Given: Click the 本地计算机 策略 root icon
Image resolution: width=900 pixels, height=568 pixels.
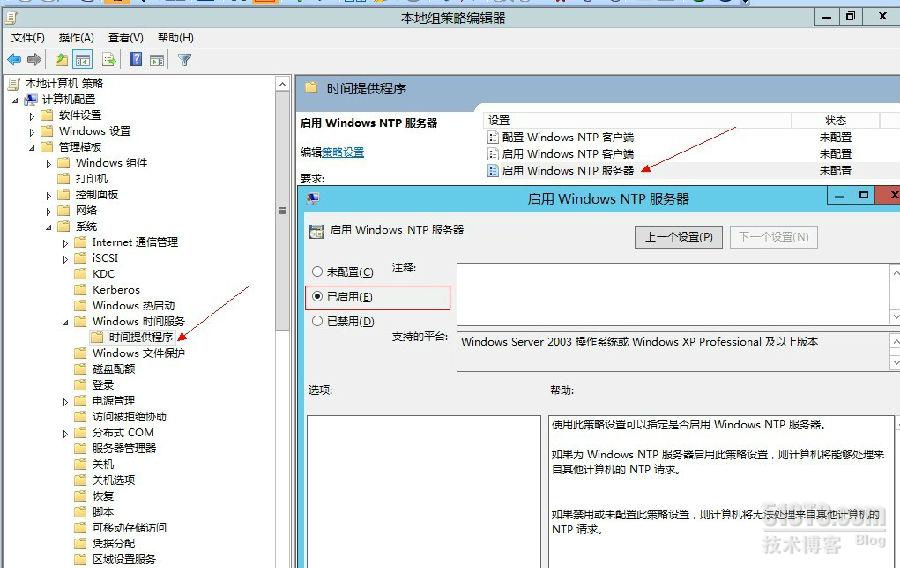Looking at the screenshot, I should coord(14,84).
